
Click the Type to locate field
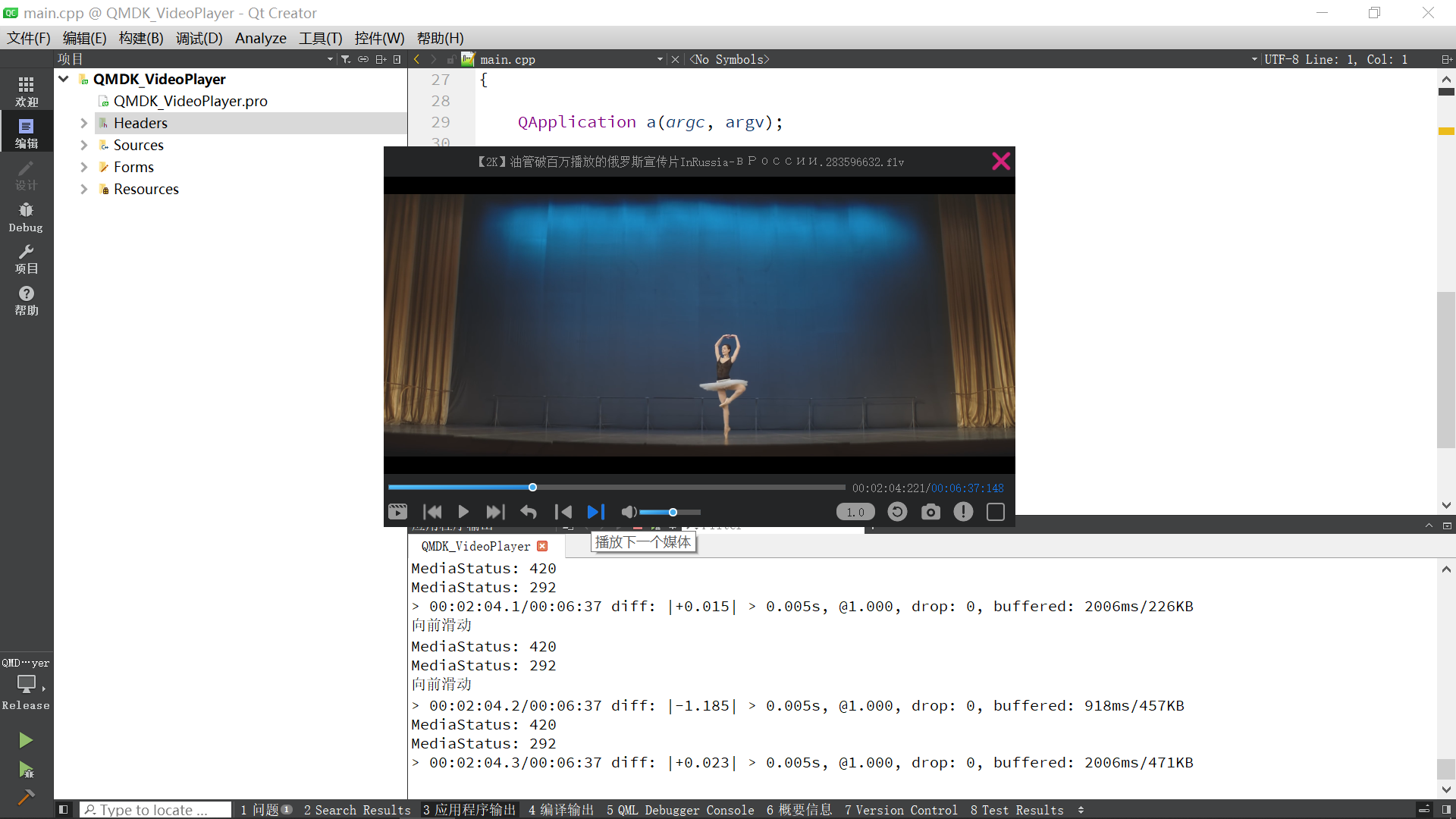coord(155,810)
